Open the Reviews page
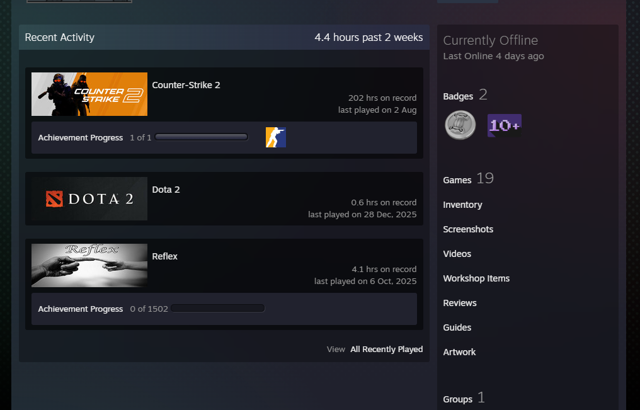 (x=460, y=303)
